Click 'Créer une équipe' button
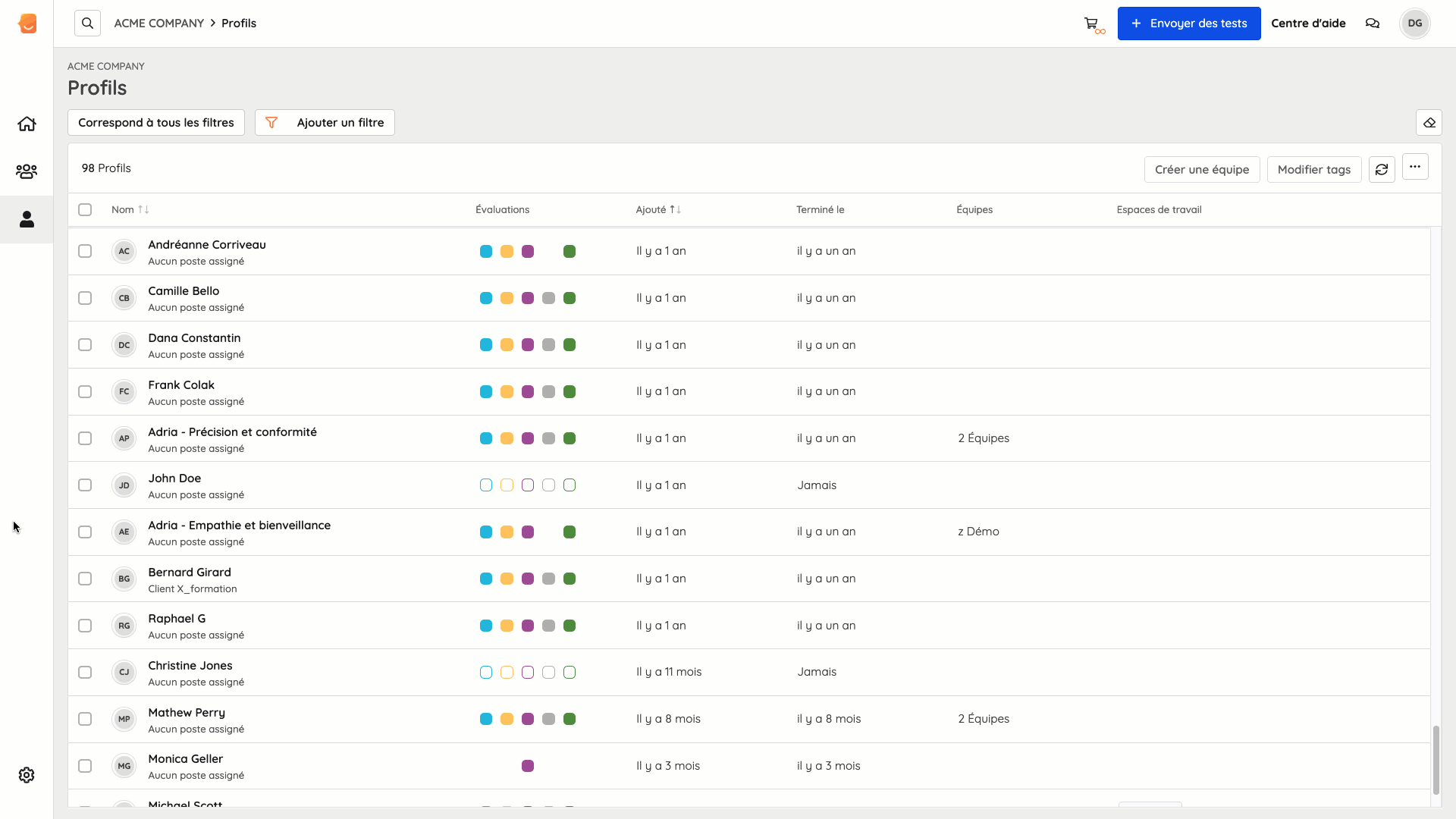The image size is (1456, 819). pyautogui.click(x=1202, y=170)
